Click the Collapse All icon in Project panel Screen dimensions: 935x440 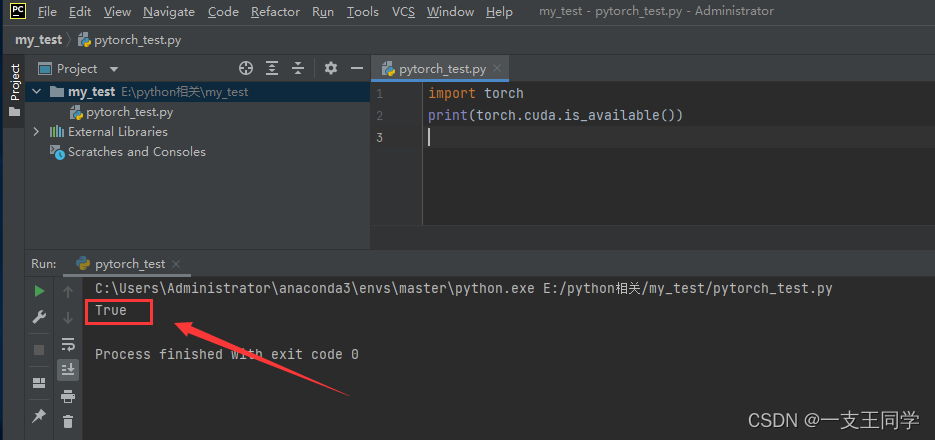tap(298, 68)
